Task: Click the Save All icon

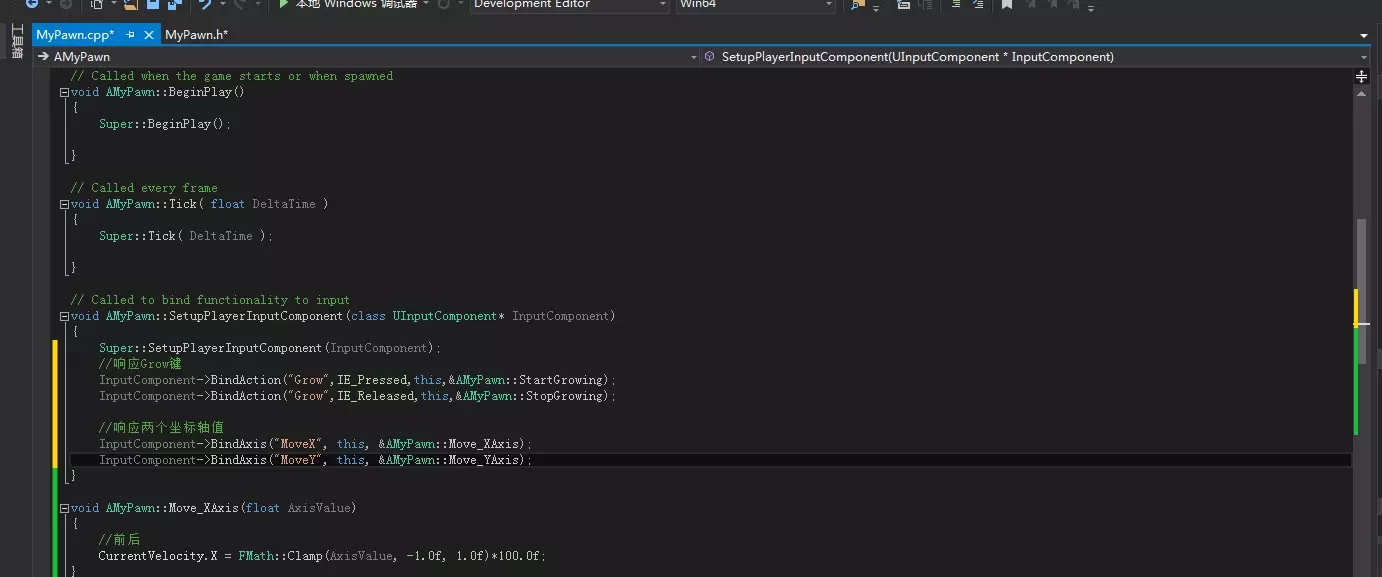Action: [174, 4]
